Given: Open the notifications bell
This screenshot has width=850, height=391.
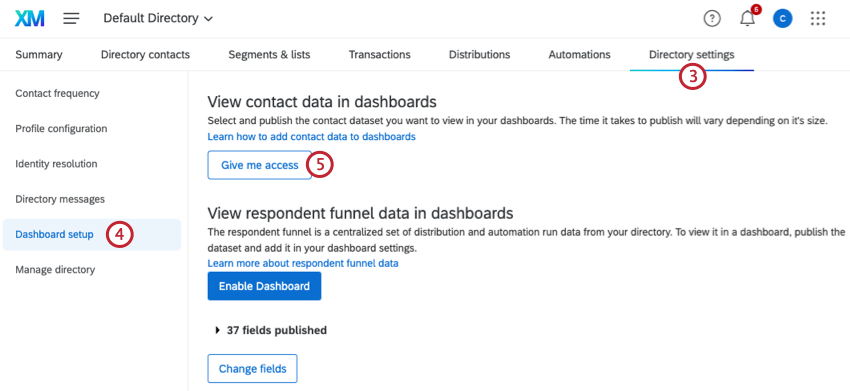Looking at the screenshot, I should [748, 18].
